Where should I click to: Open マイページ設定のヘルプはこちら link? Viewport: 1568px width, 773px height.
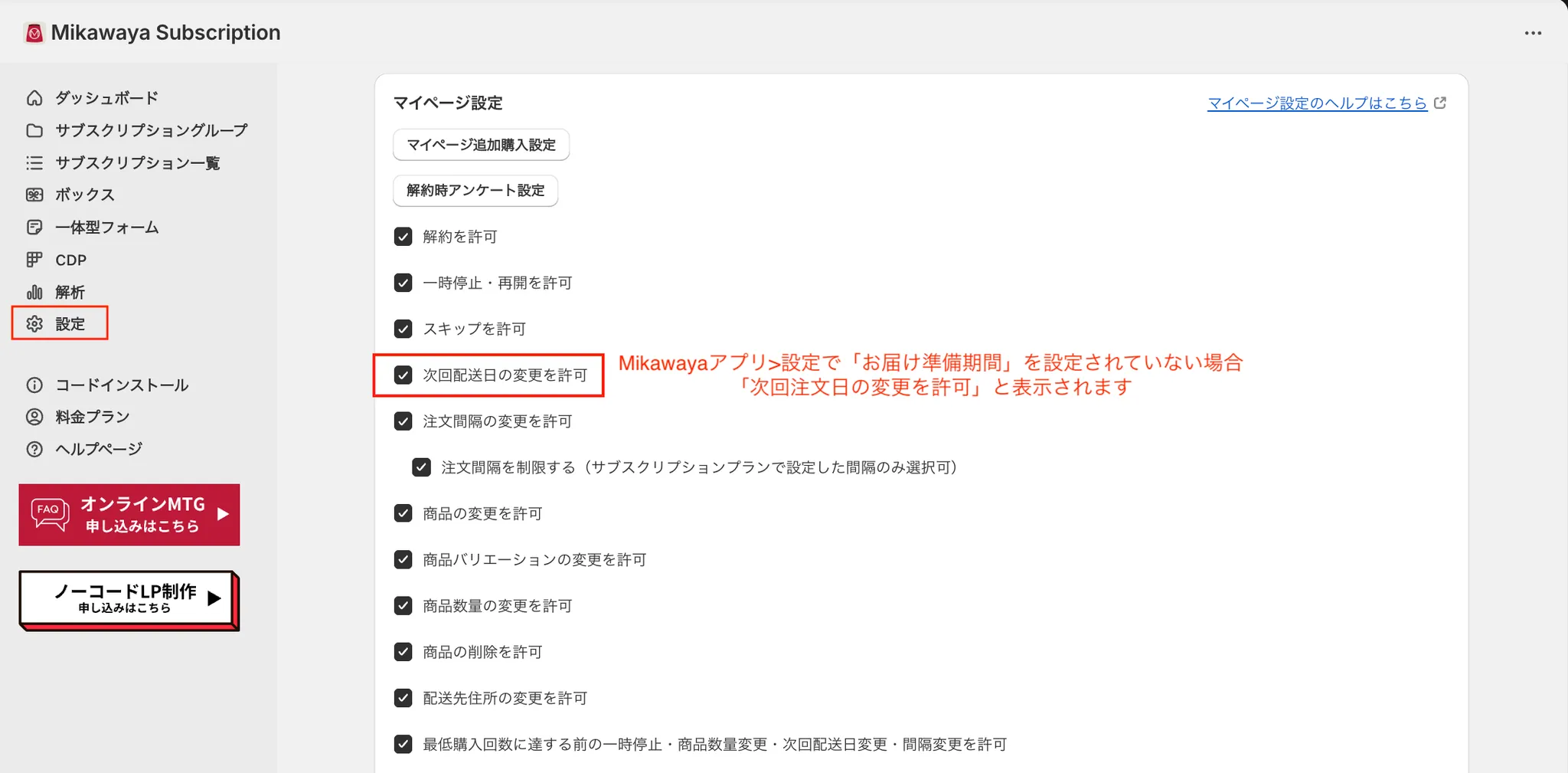coord(1317,103)
